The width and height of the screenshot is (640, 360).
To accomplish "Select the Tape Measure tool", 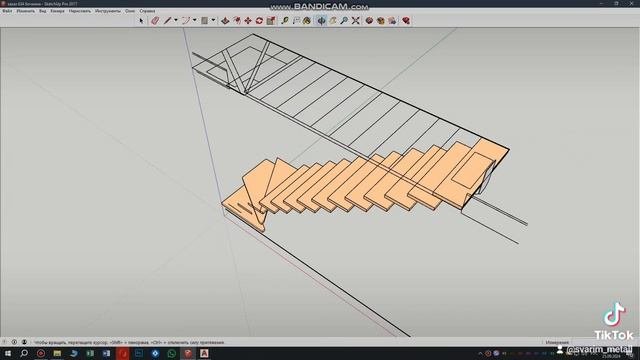I will pos(284,20).
